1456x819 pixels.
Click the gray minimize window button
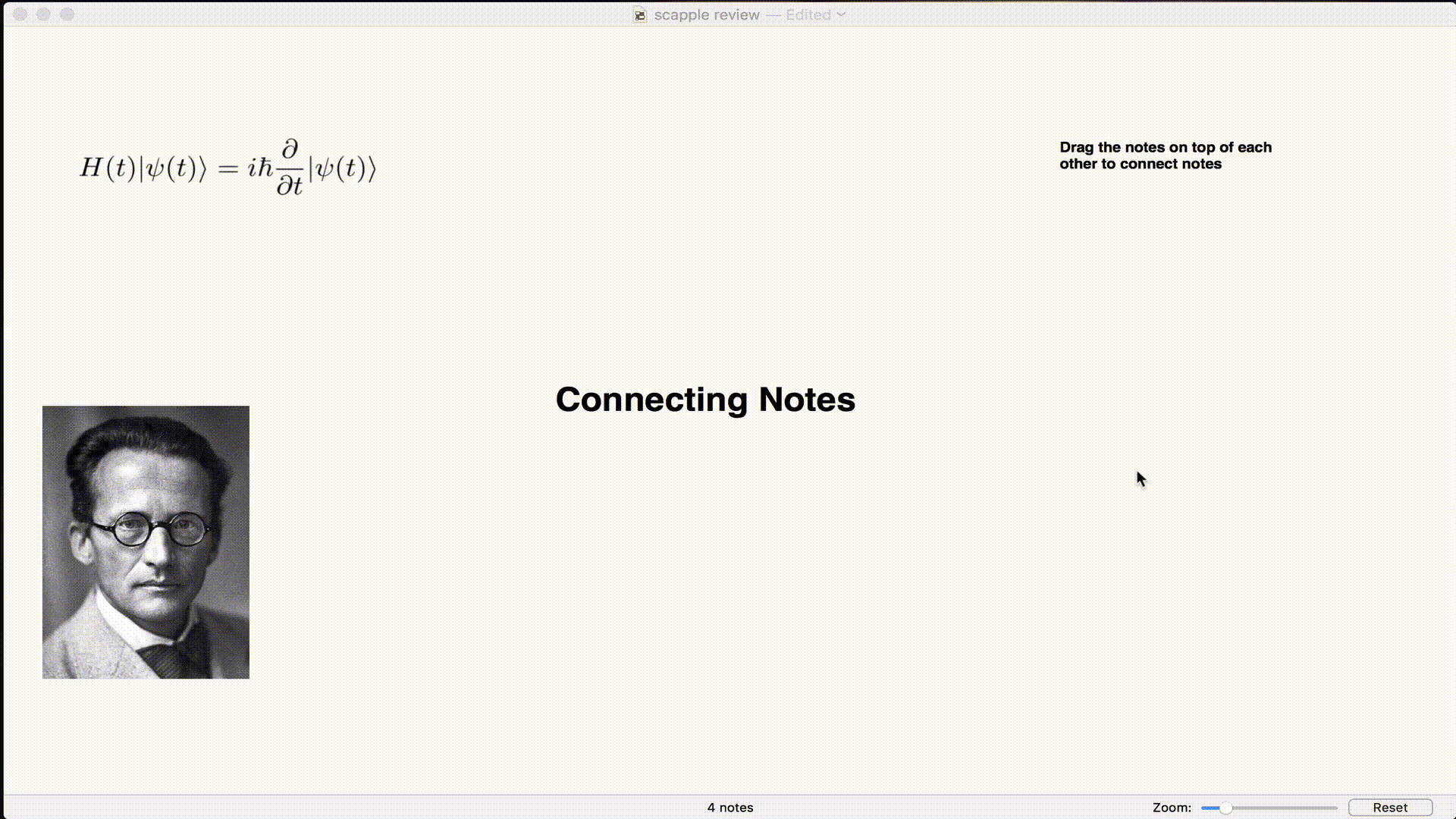click(43, 14)
